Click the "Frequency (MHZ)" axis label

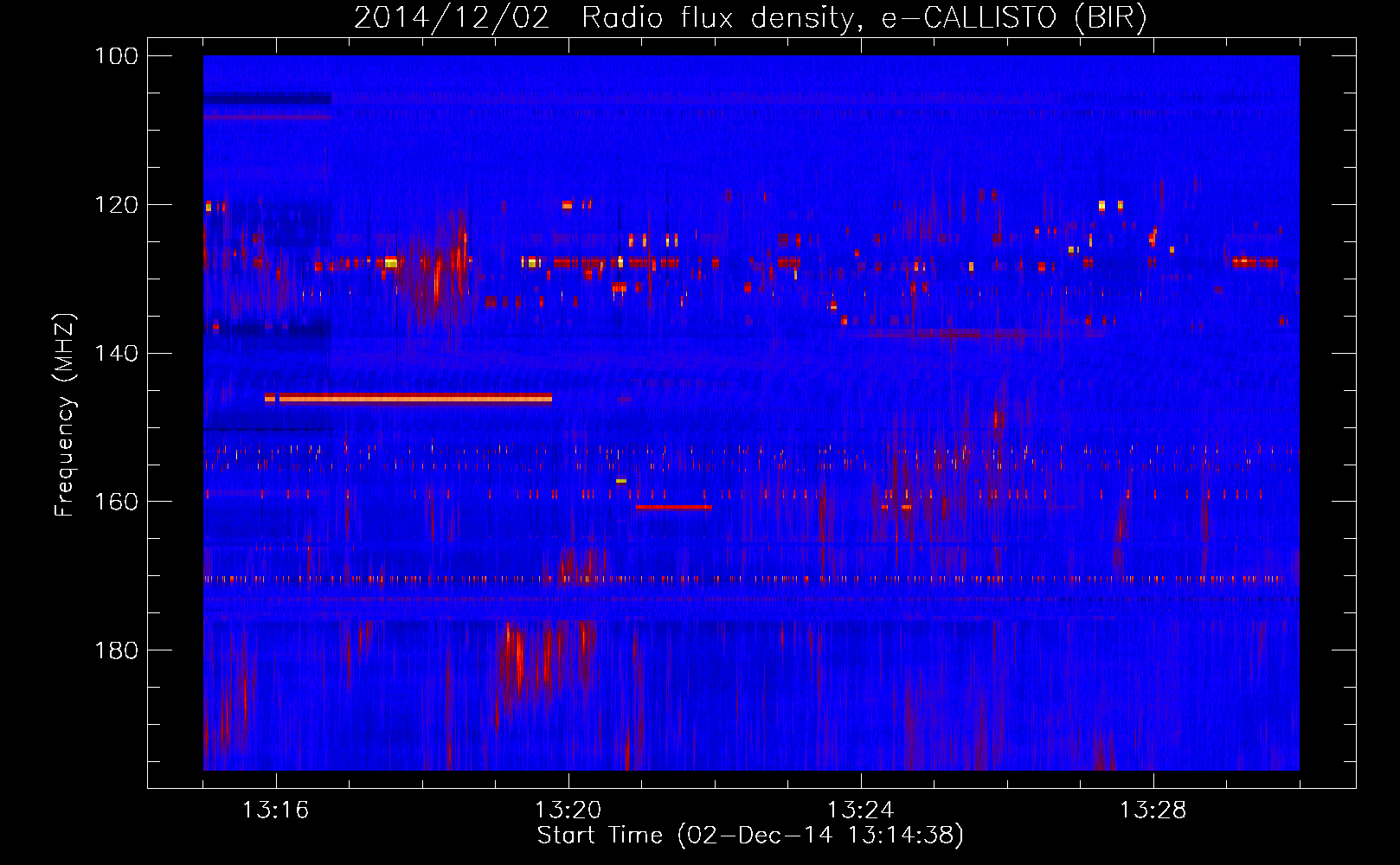(x=65, y=415)
